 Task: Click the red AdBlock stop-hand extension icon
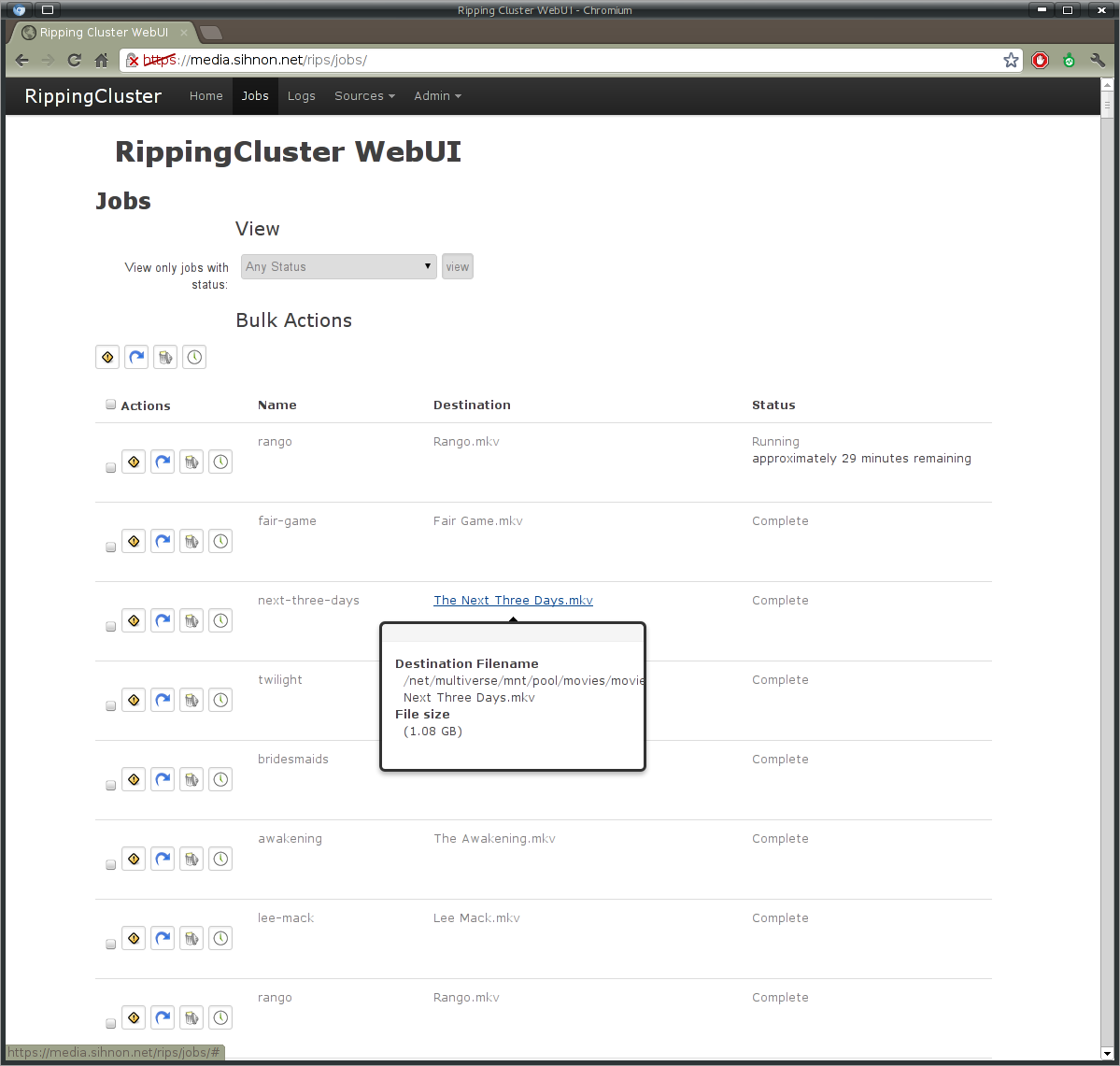1040,61
